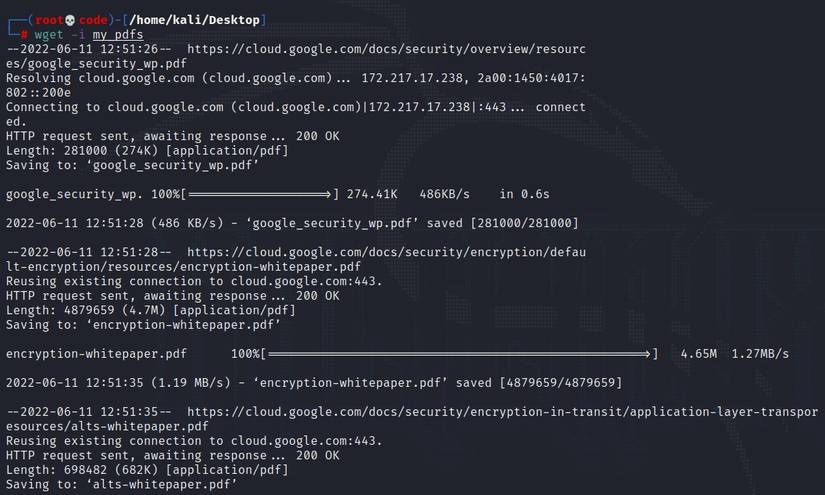
Task: Click 'alts-whitepaper.pdf' in the Saving to line
Action: click(167, 485)
